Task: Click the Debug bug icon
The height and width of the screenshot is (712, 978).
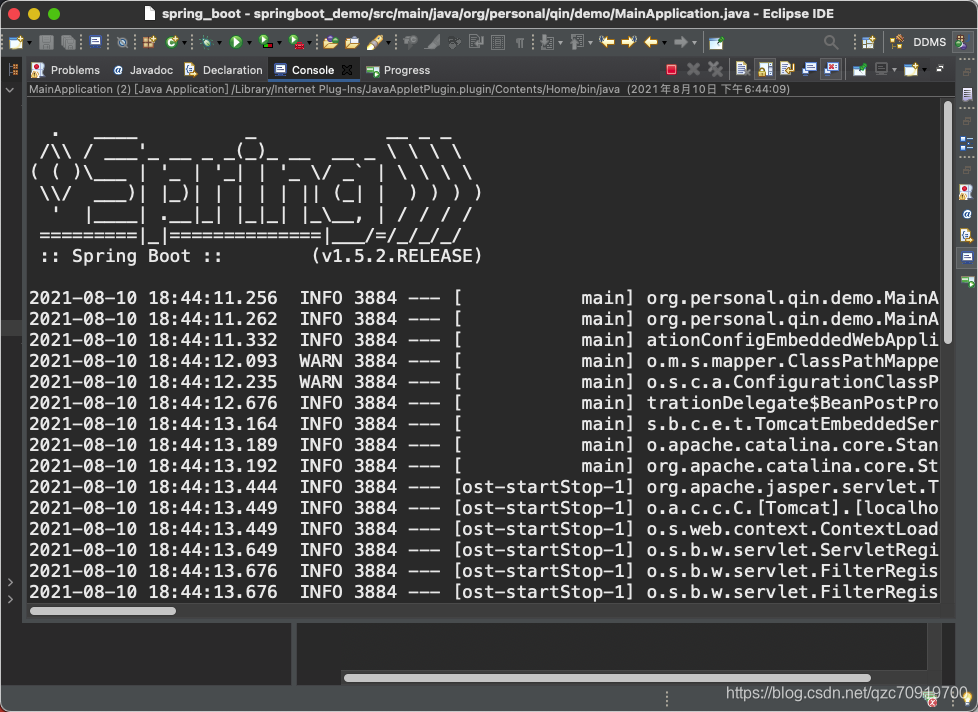Action: [x=206, y=42]
